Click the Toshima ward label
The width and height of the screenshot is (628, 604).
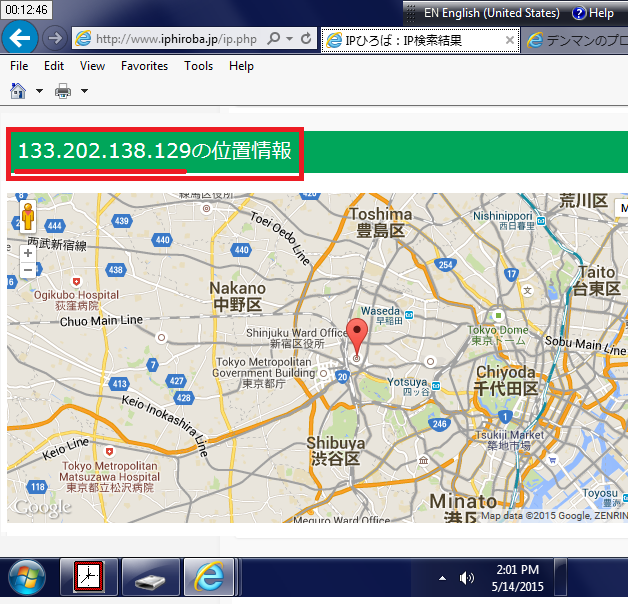(380, 223)
